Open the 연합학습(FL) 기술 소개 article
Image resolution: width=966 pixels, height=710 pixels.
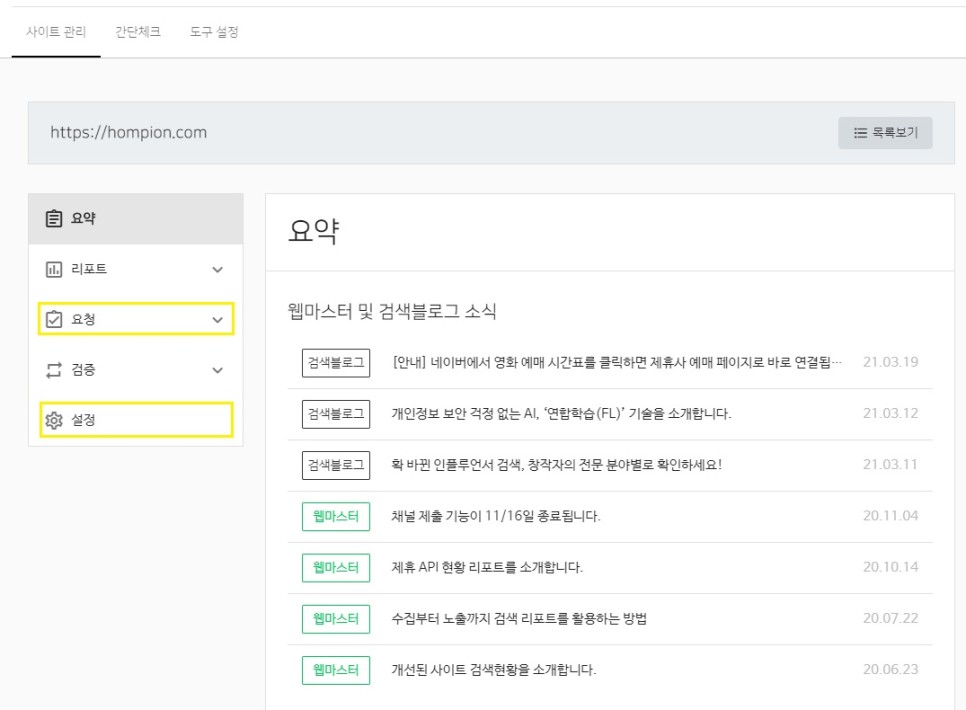click(561, 414)
